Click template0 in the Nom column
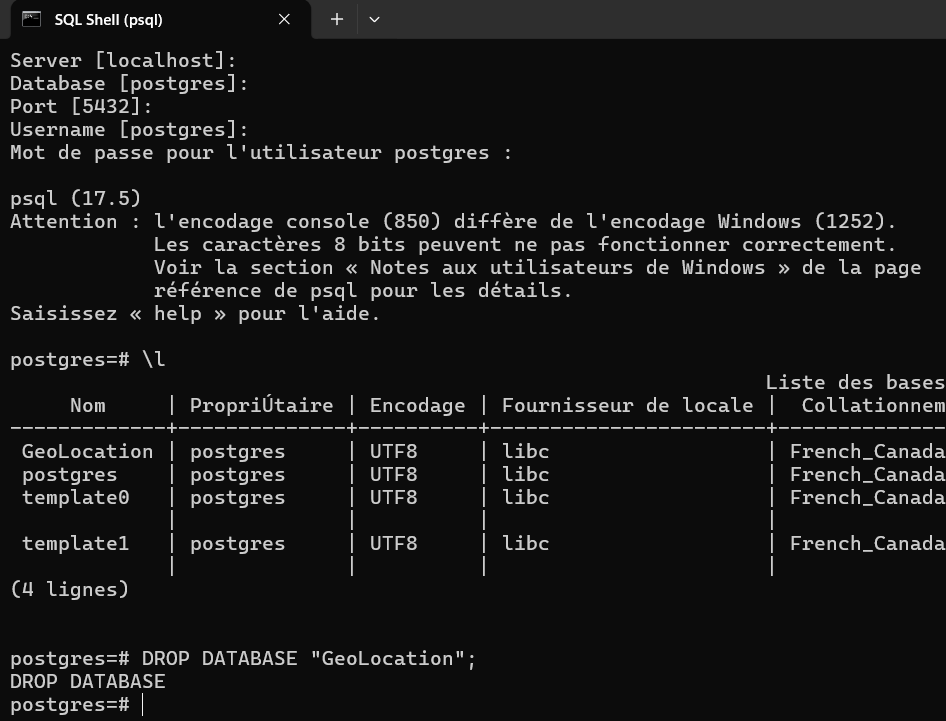The image size is (946, 721). [76, 498]
